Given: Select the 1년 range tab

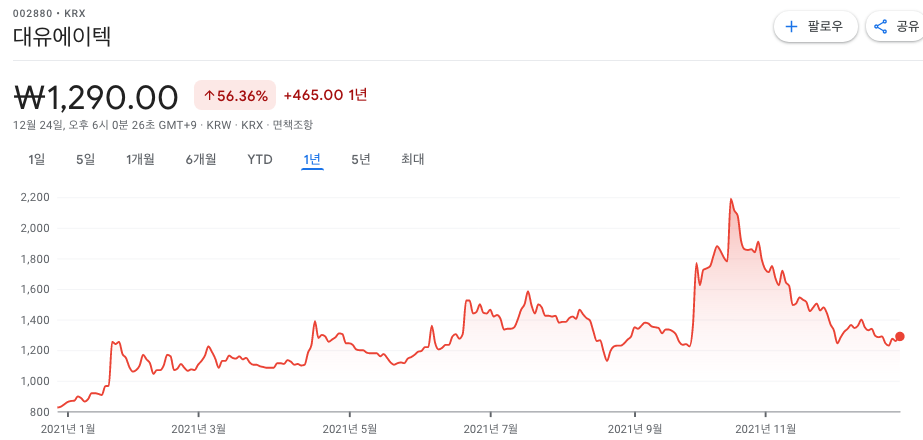Looking at the screenshot, I should coord(312,159).
